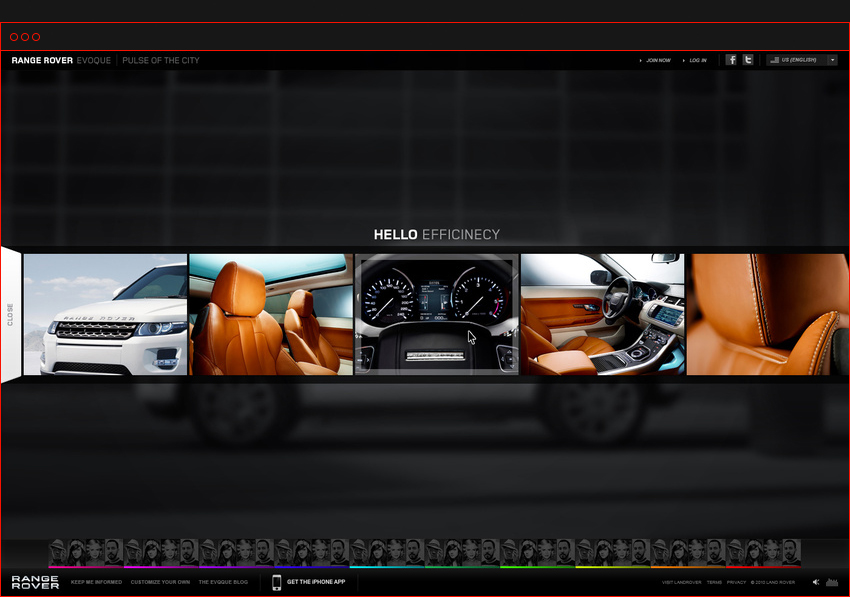View the tan leather seats sunroof photo
The image size is (850, 597).
(270, 315)
